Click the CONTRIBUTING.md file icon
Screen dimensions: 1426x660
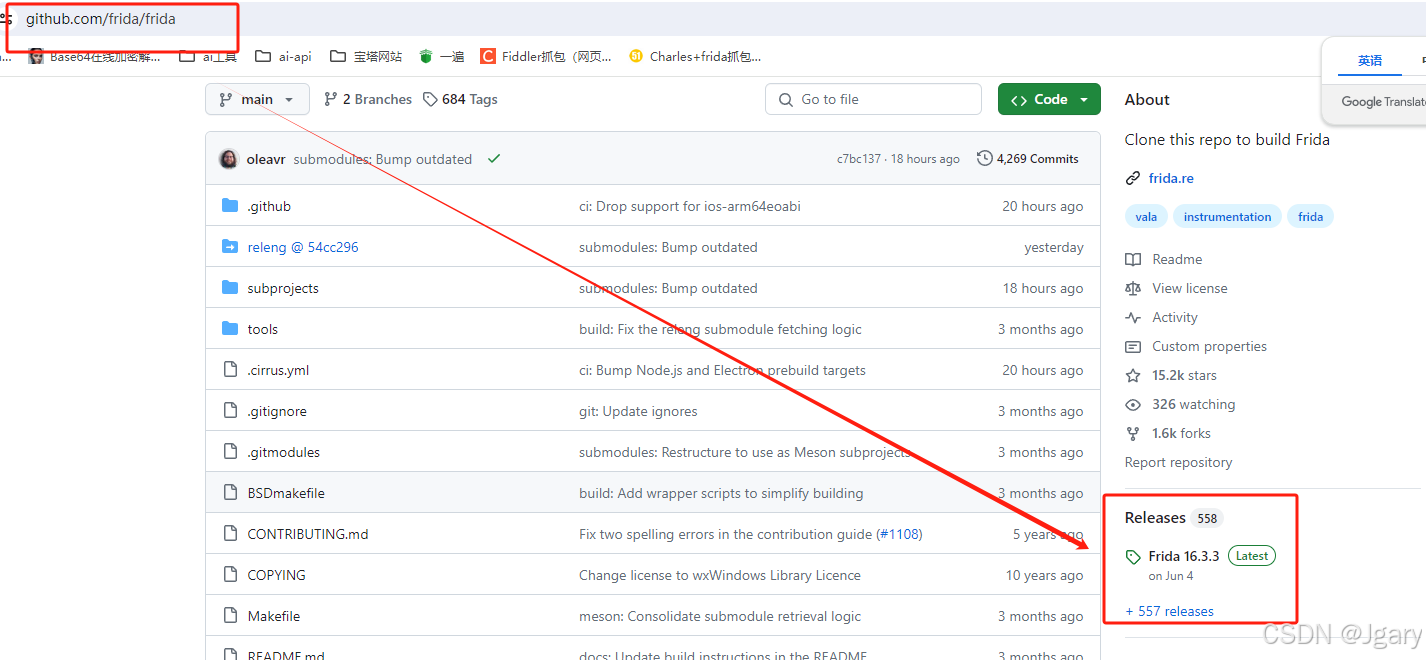(x=230, y=534)
